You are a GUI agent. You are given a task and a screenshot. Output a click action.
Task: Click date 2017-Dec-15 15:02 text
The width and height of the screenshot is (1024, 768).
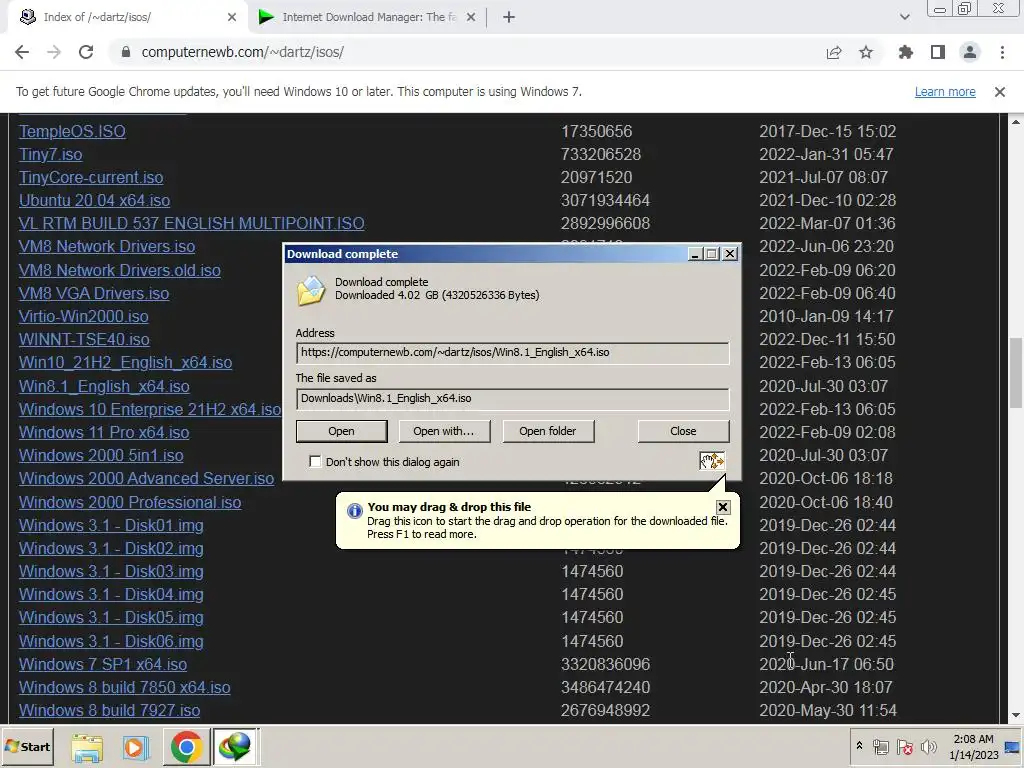click(827, 131)
